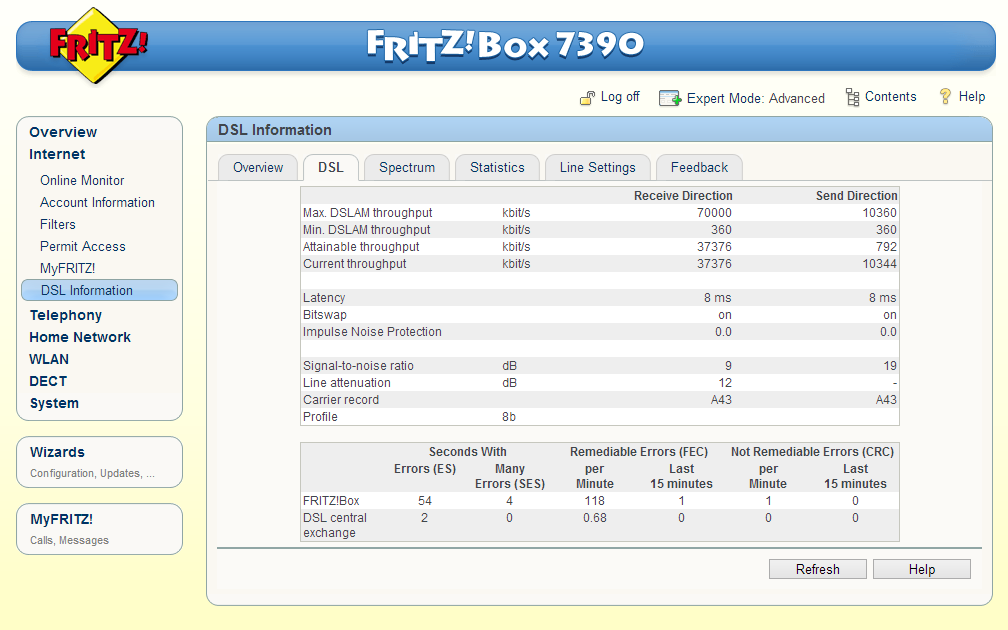Click the Profile value 8b
Viewport: 1008px width, 630px height.
[508, 417]
